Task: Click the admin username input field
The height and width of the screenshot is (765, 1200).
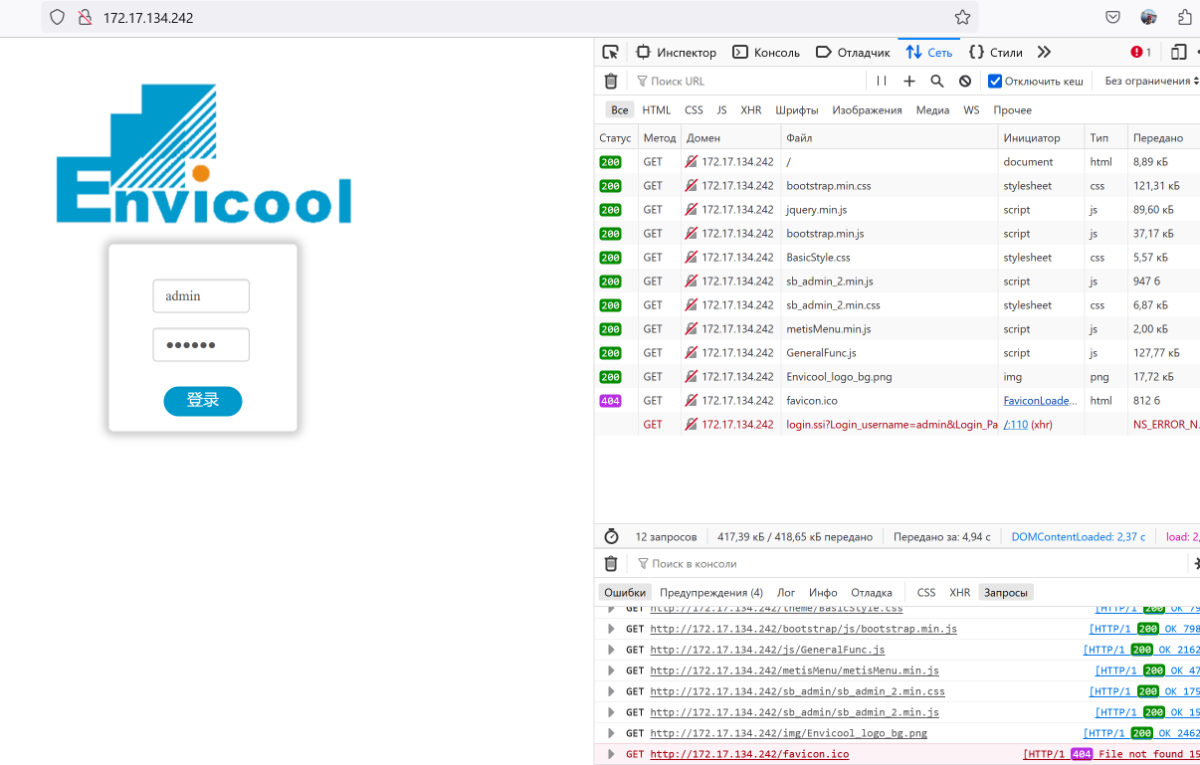Action: 201,296
